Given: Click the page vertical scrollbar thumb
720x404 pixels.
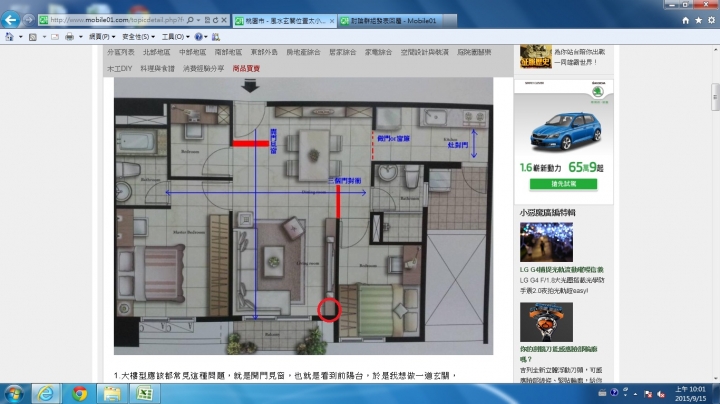Looking at the screenshot, I should coord(715,96).
